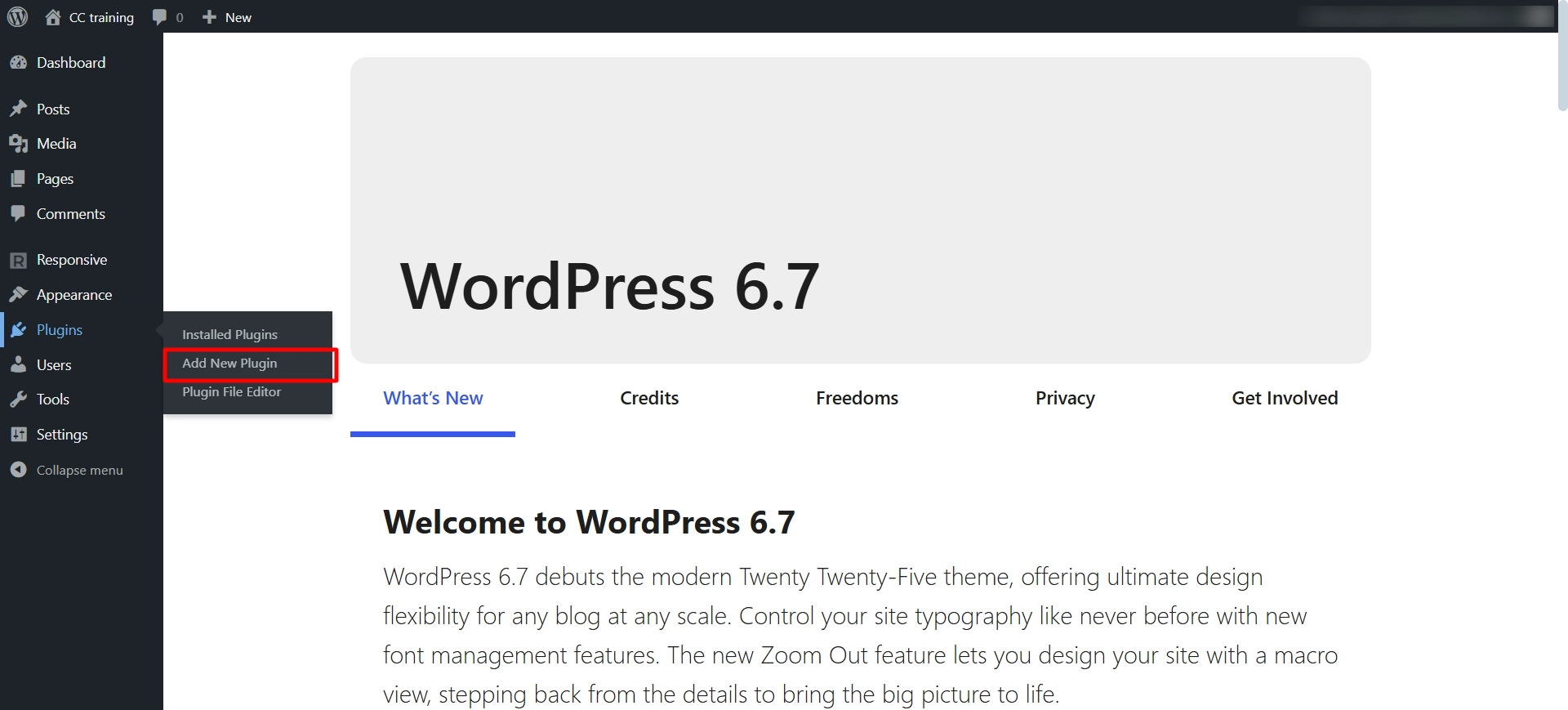Click the Pages document icon
This screenshot has width=1568, height=710.
pyautogui.click(x=18, y=179)
